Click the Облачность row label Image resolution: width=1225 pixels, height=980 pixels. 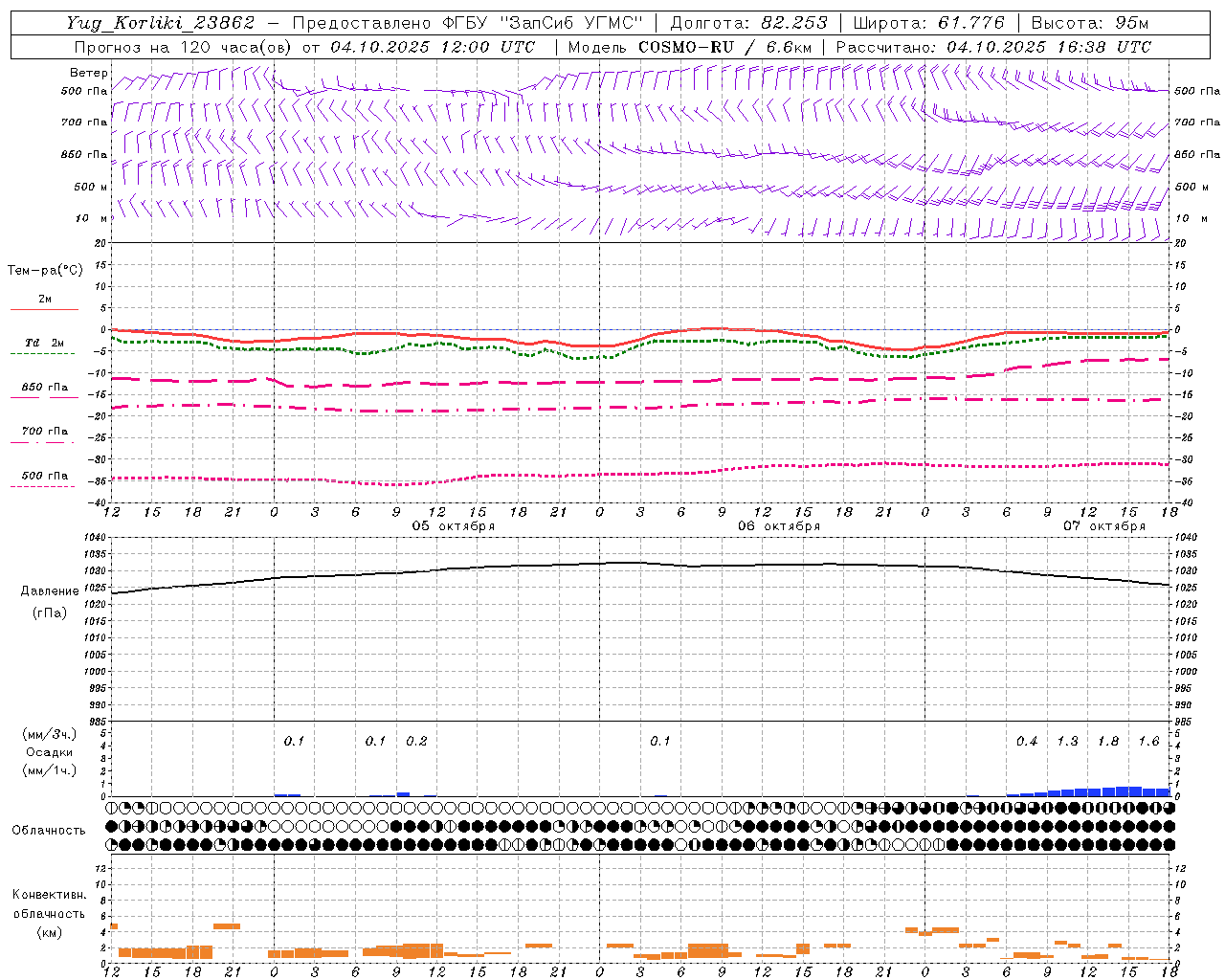49,830
